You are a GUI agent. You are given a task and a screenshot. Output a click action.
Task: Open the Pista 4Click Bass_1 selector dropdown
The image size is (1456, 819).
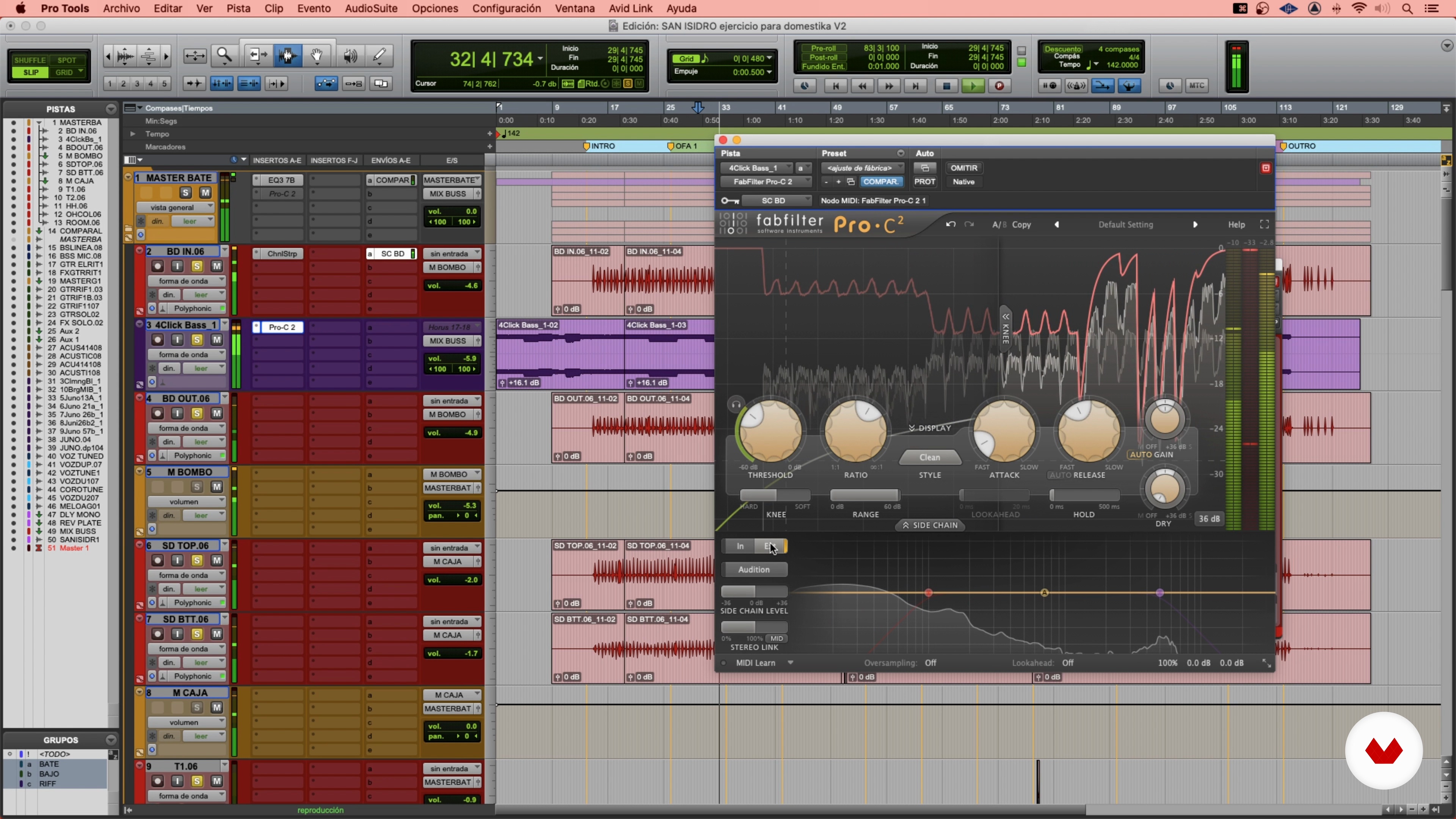758,168
